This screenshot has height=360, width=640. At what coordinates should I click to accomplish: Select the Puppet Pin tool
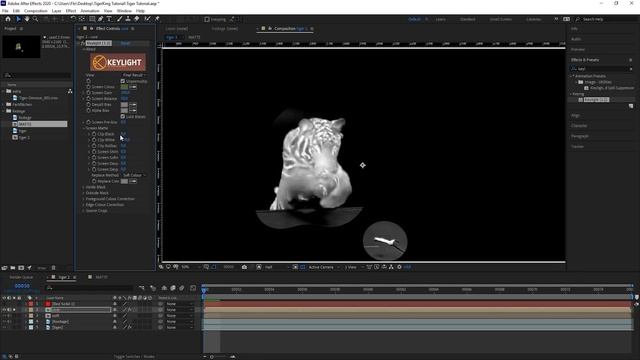(x=157, y=19)
